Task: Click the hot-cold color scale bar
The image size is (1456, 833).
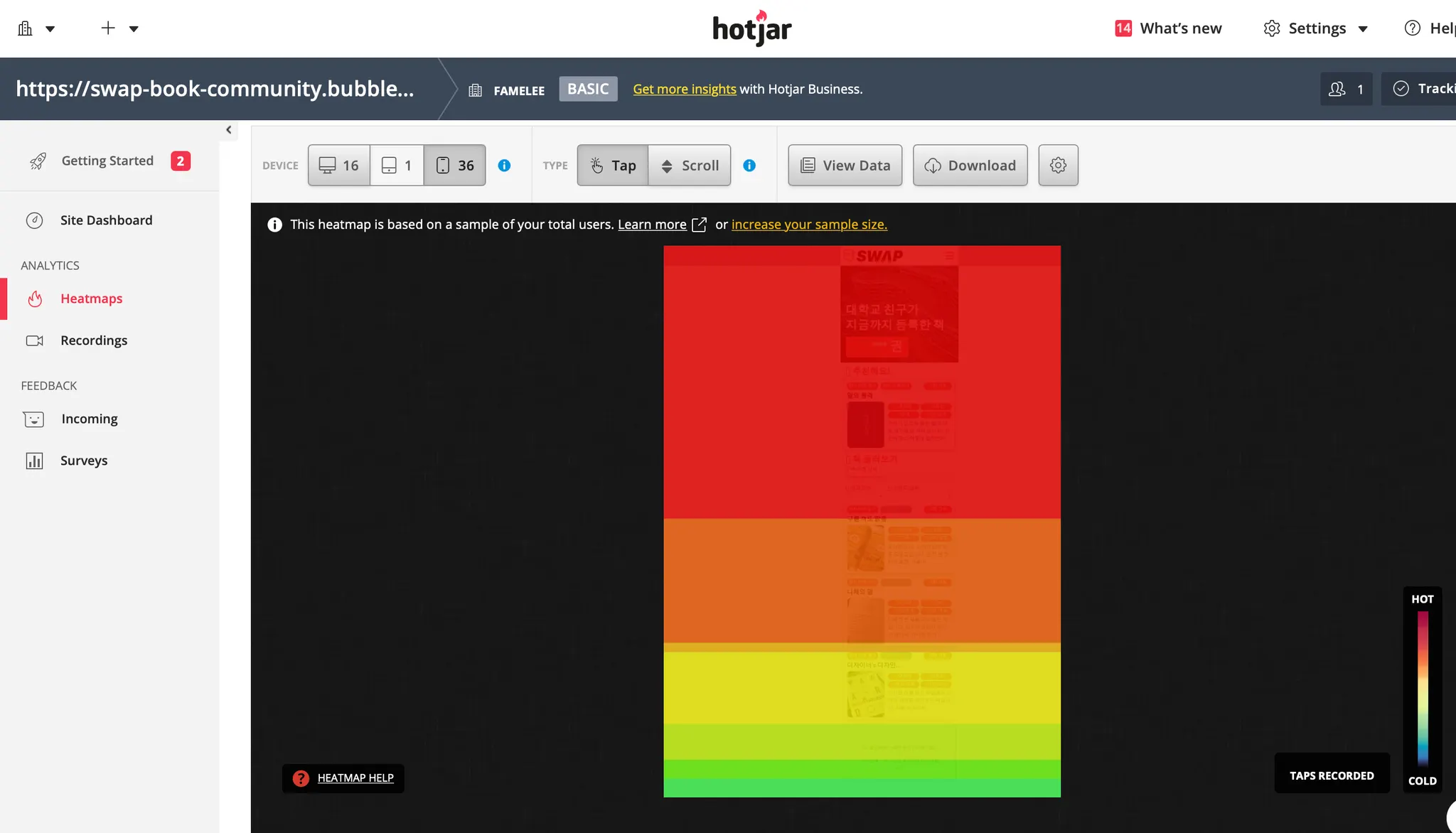Action: 1422,688
